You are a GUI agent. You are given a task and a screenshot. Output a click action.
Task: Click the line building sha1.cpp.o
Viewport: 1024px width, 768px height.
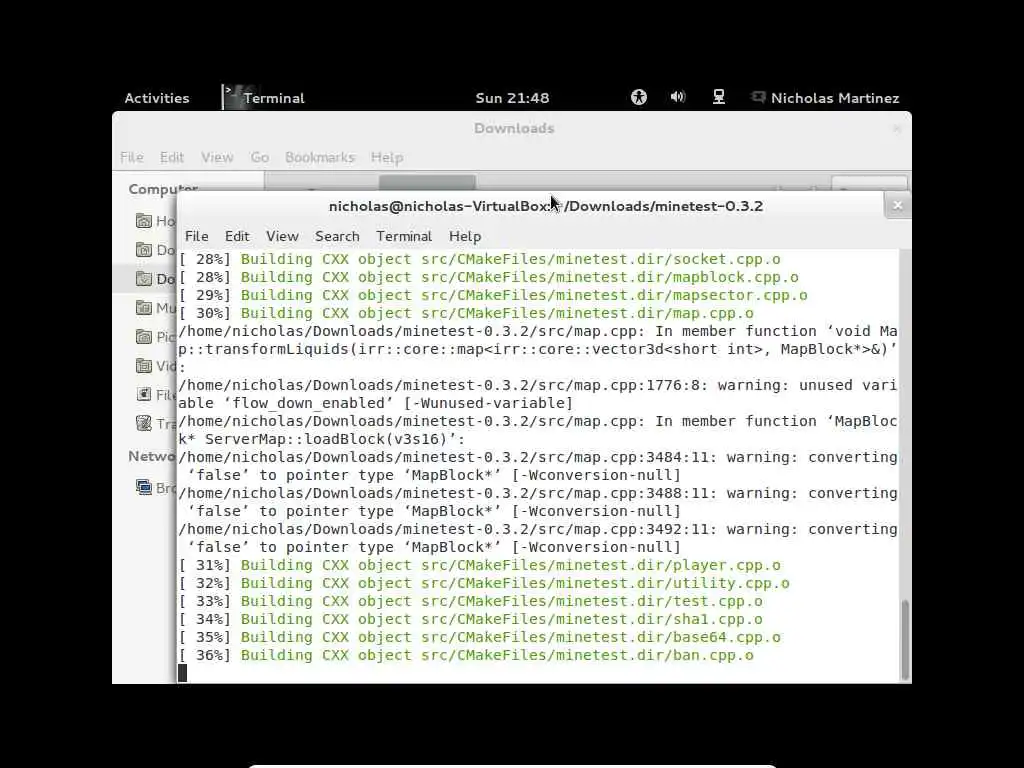(x=471, y=619)
